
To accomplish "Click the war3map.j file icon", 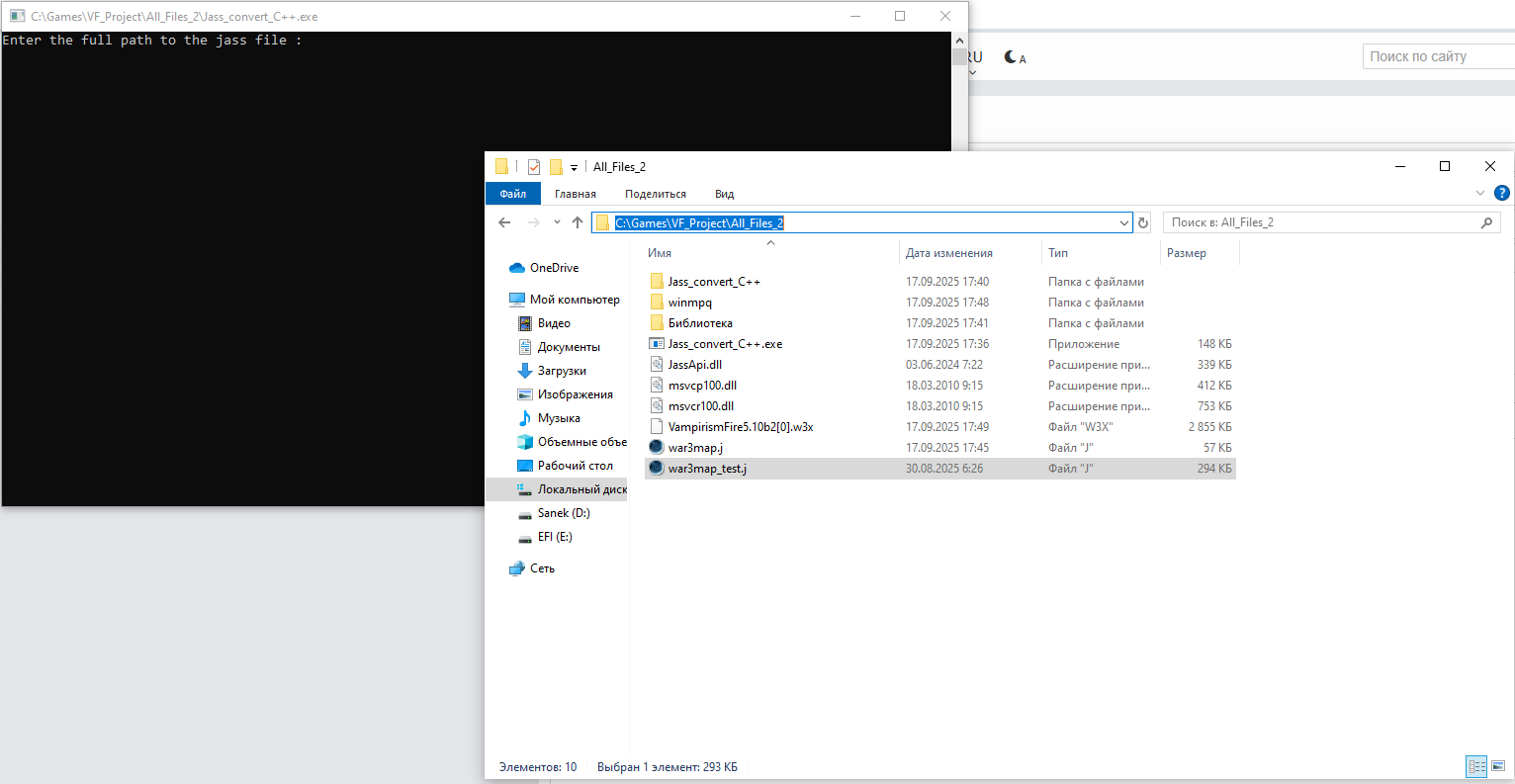I will pyautogui.click(x=657, y=448).
